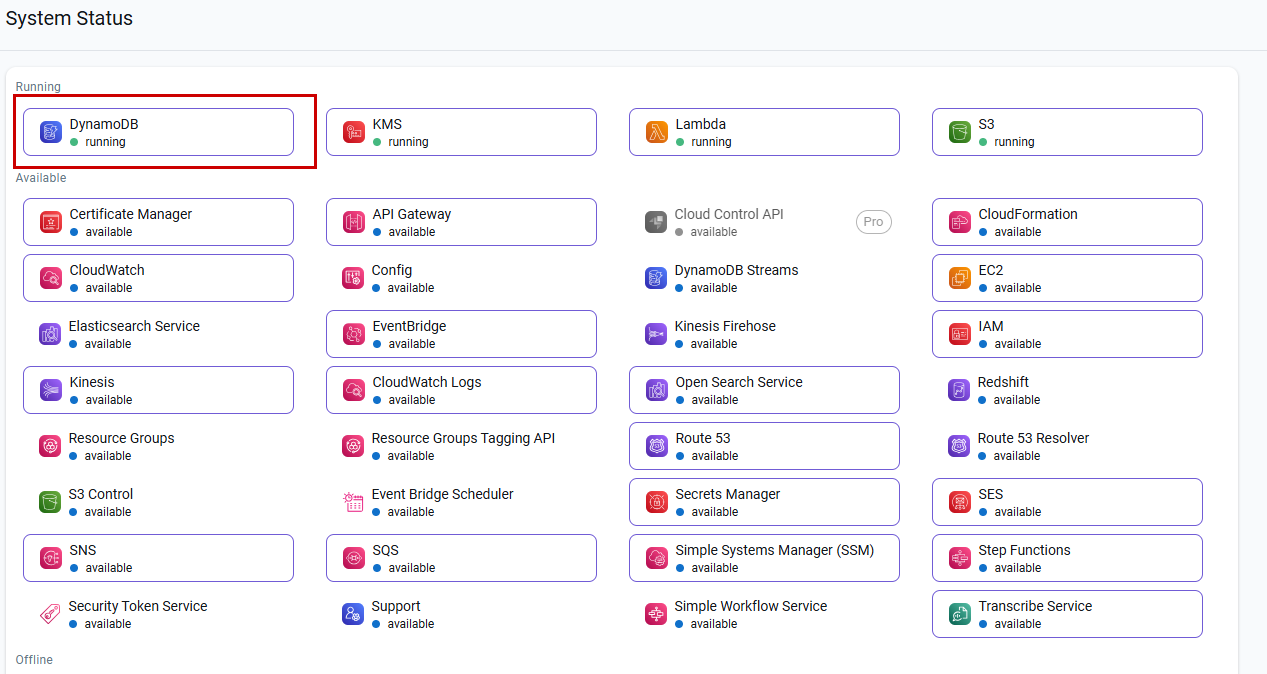Click the Pro badge beside Cloud Control API
The image size is (1267, 674).
873,222
